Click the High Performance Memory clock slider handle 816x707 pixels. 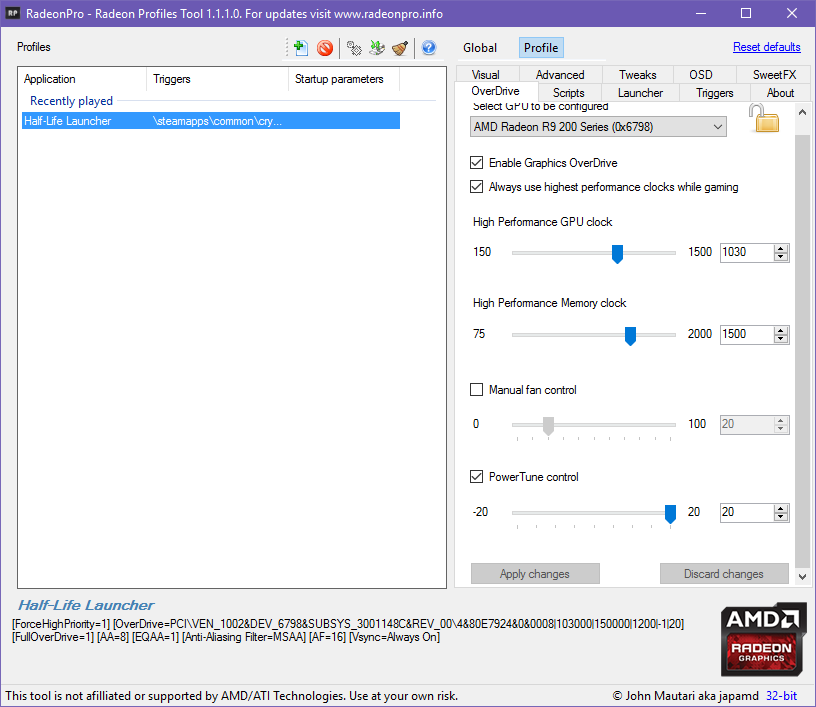630,336
